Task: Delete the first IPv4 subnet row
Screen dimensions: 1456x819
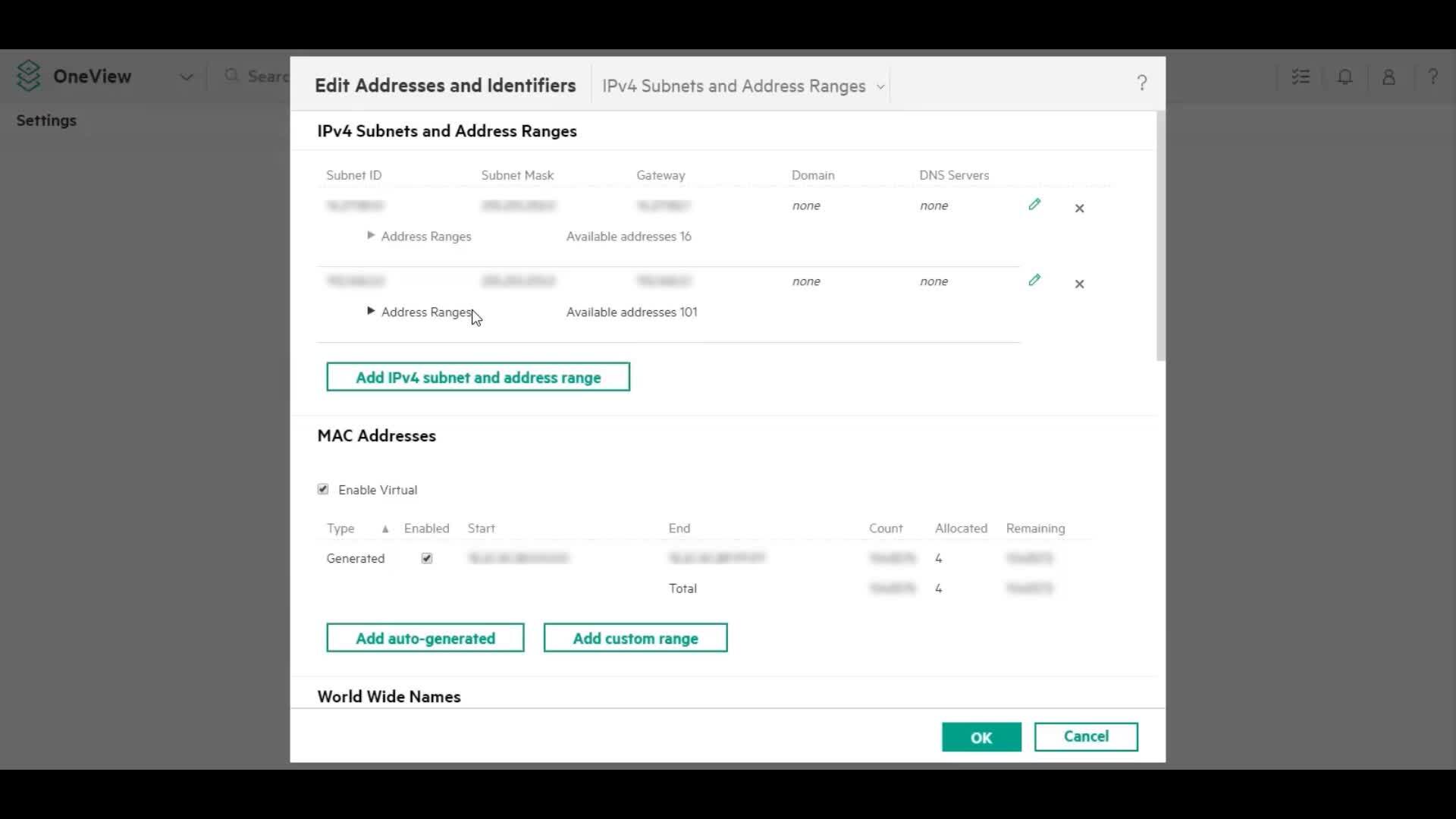Action: point(1079,208)
